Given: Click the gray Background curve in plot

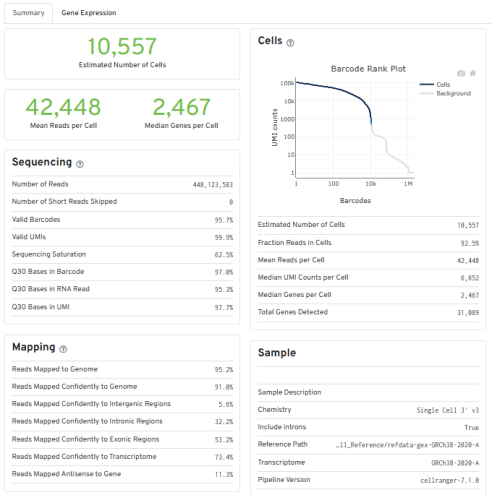Looking at the screenshot, I should 390,150.
